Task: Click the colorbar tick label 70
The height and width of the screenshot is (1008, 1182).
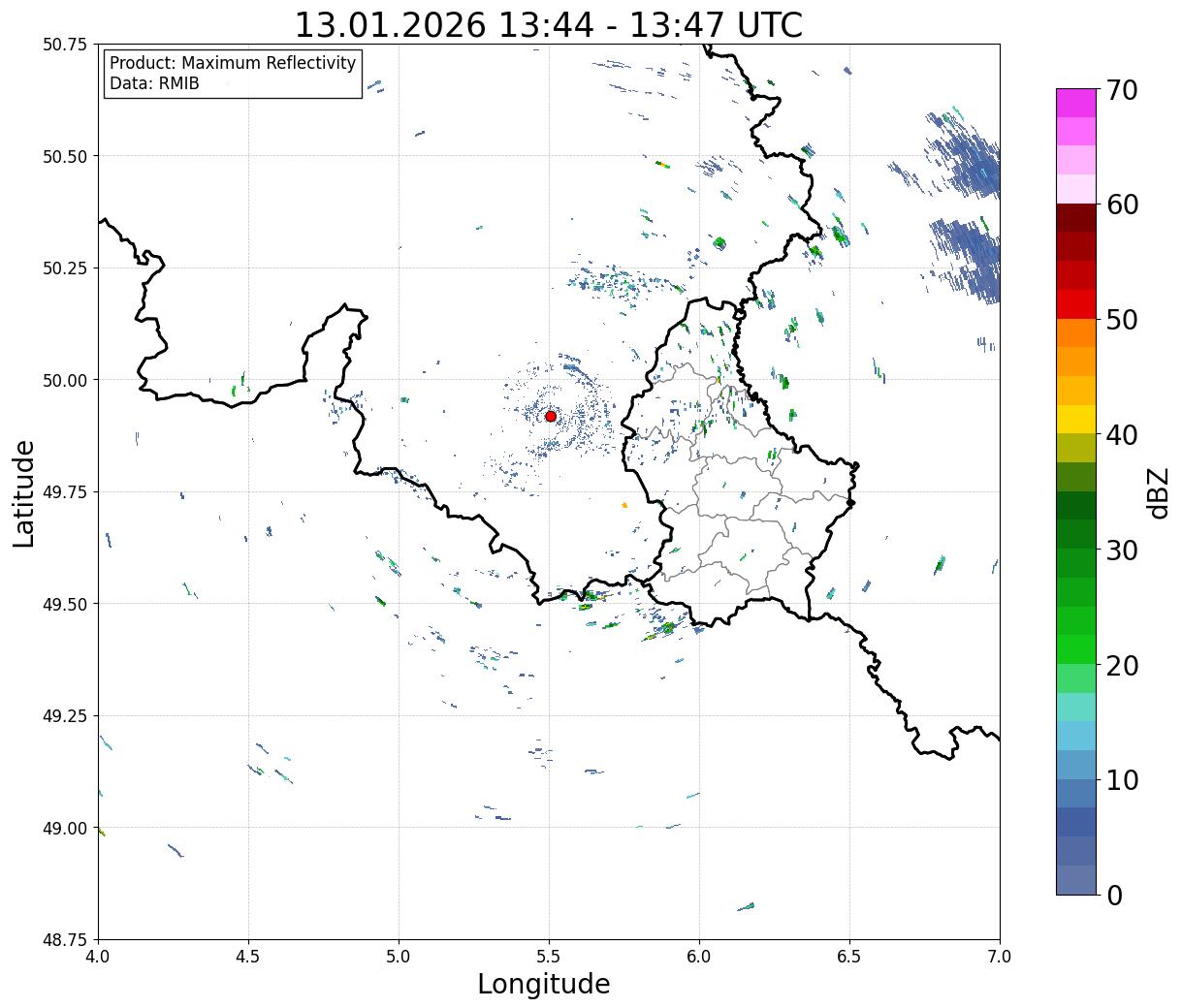Action: tap(1122, 90)
